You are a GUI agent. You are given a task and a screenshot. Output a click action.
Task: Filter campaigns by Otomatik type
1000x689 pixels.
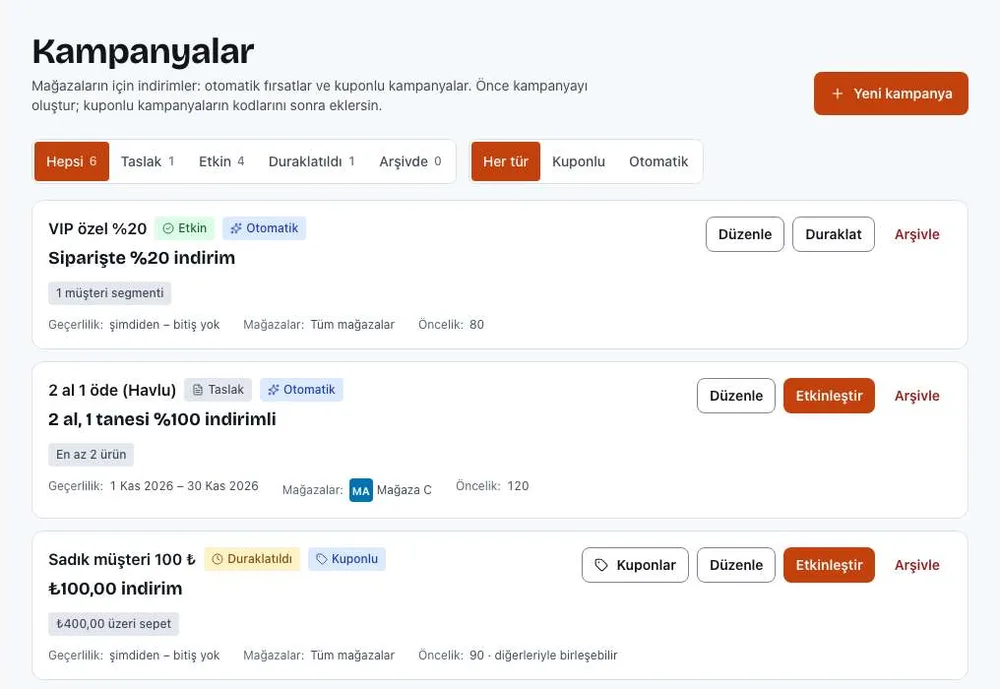[658, 161]
